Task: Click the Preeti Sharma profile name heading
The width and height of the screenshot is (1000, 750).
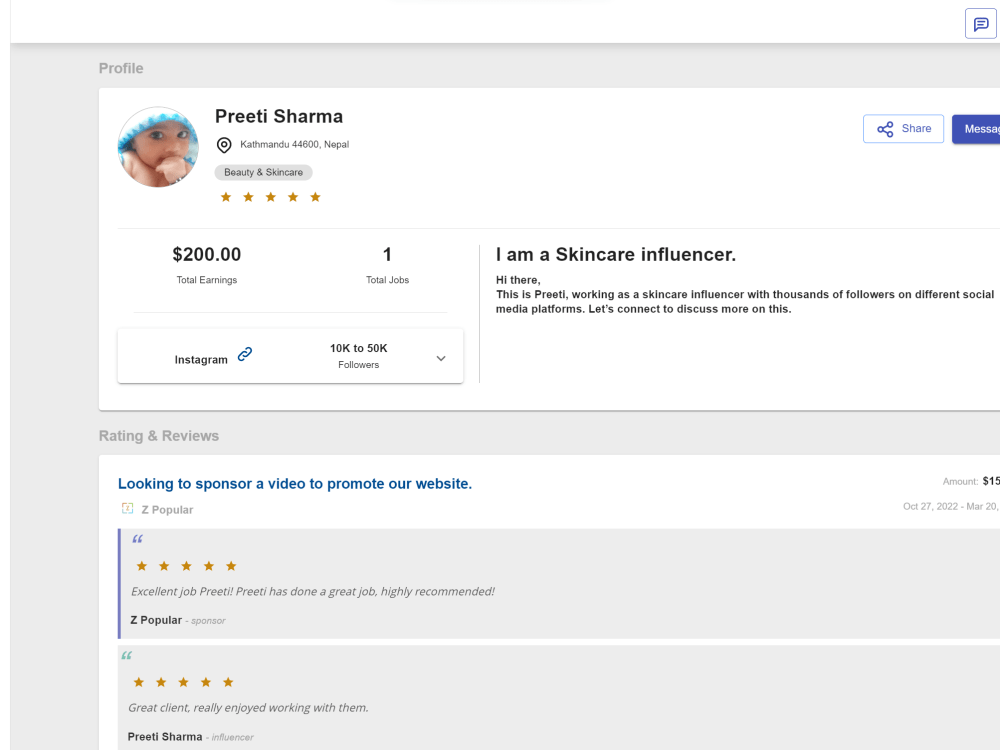Action: pyautogui.click(x=279, y=116)
